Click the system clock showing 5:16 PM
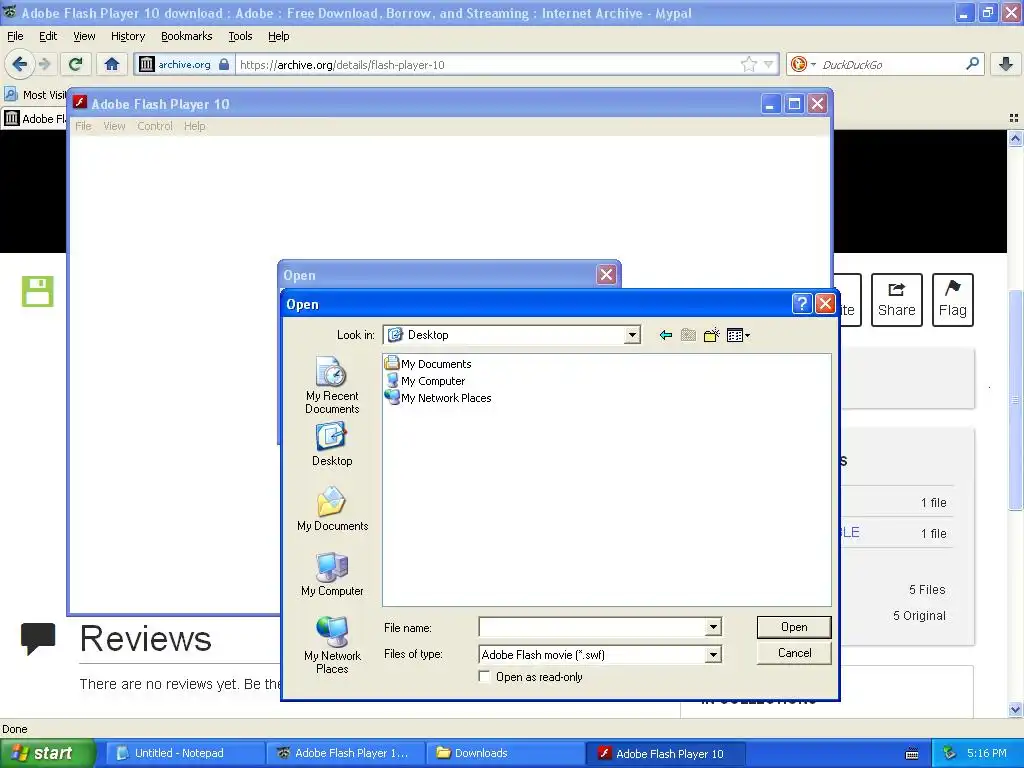This screenshot has height=768, width=1024. point(986,753)
